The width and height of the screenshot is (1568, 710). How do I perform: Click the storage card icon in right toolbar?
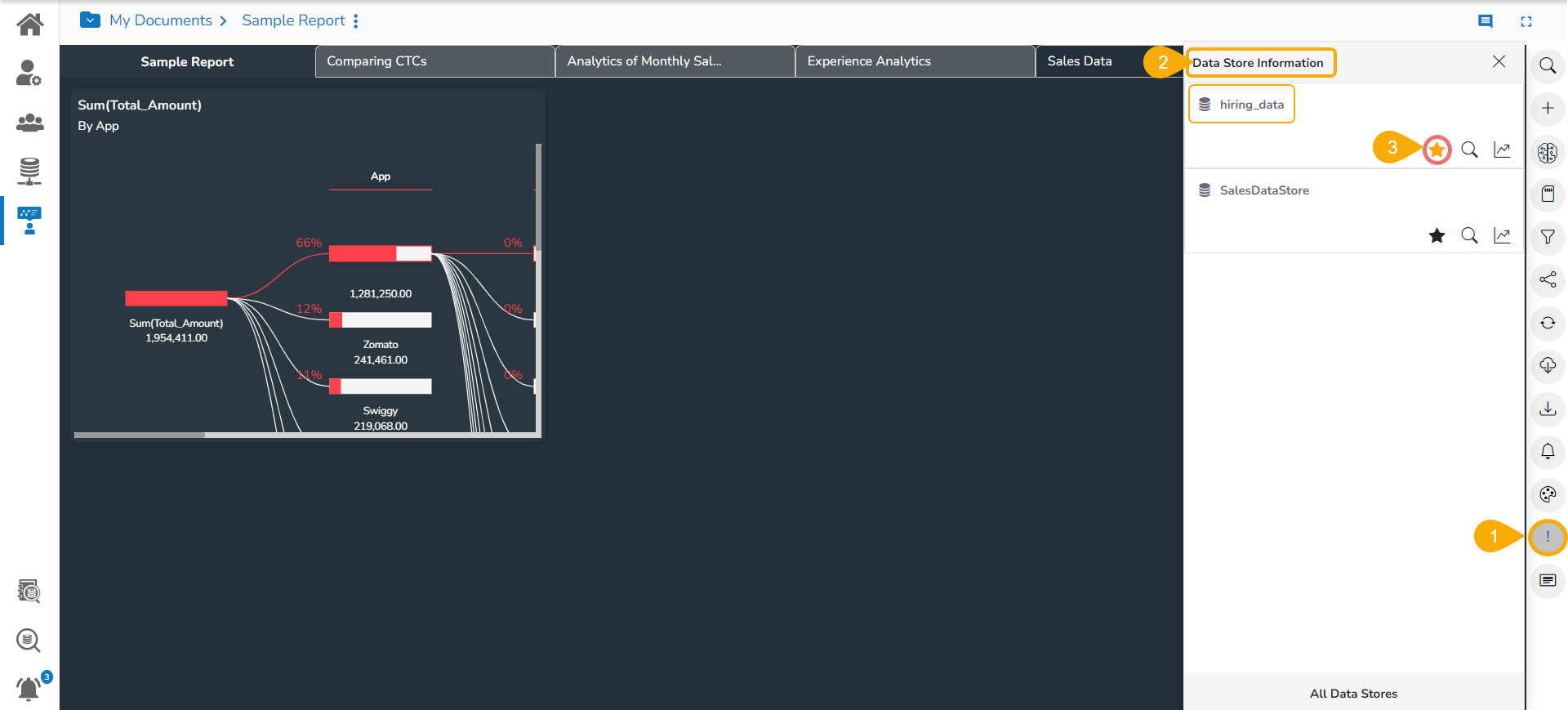tap(1548, 194)
